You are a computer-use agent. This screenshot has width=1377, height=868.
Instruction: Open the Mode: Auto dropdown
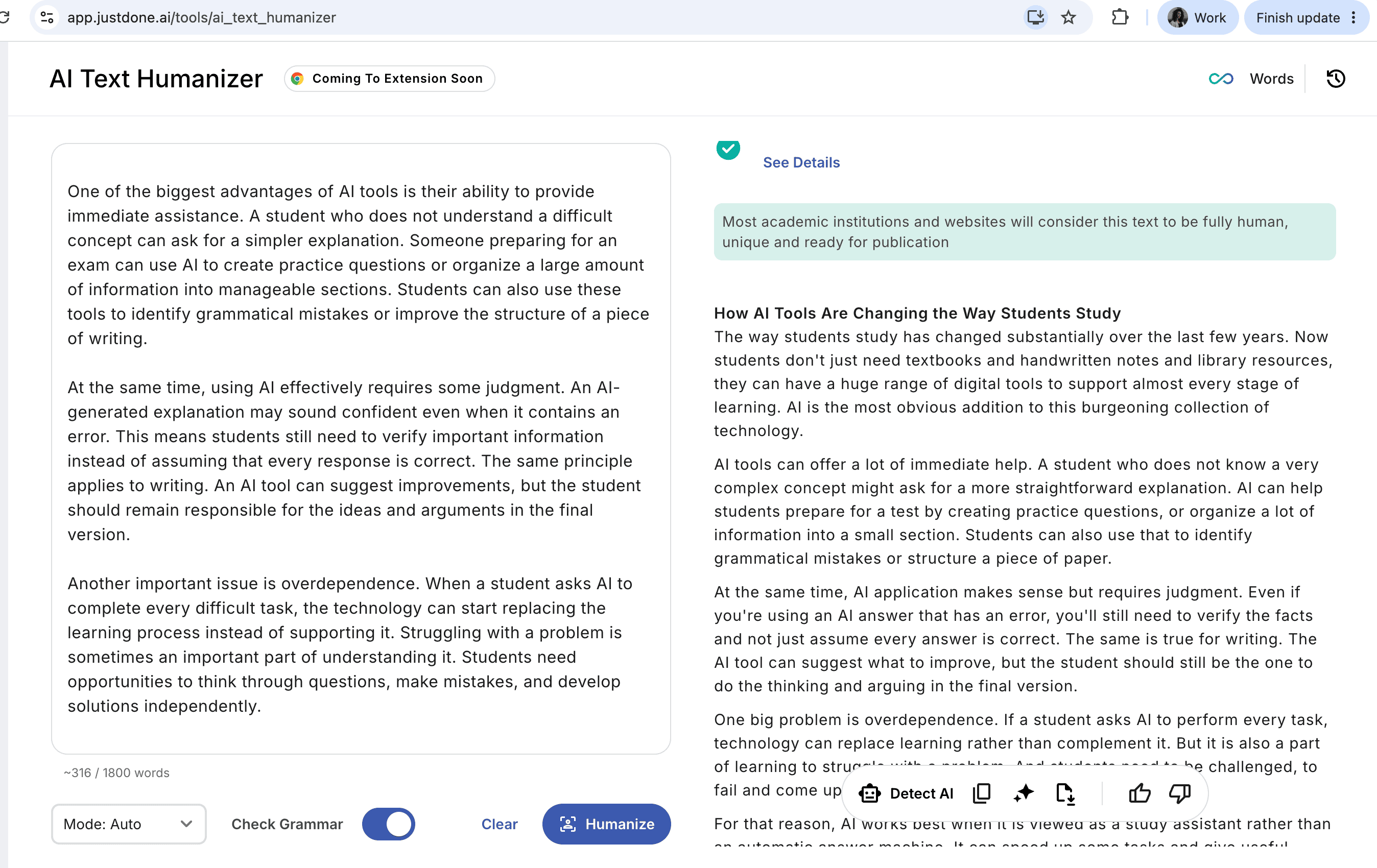[129, 824]
